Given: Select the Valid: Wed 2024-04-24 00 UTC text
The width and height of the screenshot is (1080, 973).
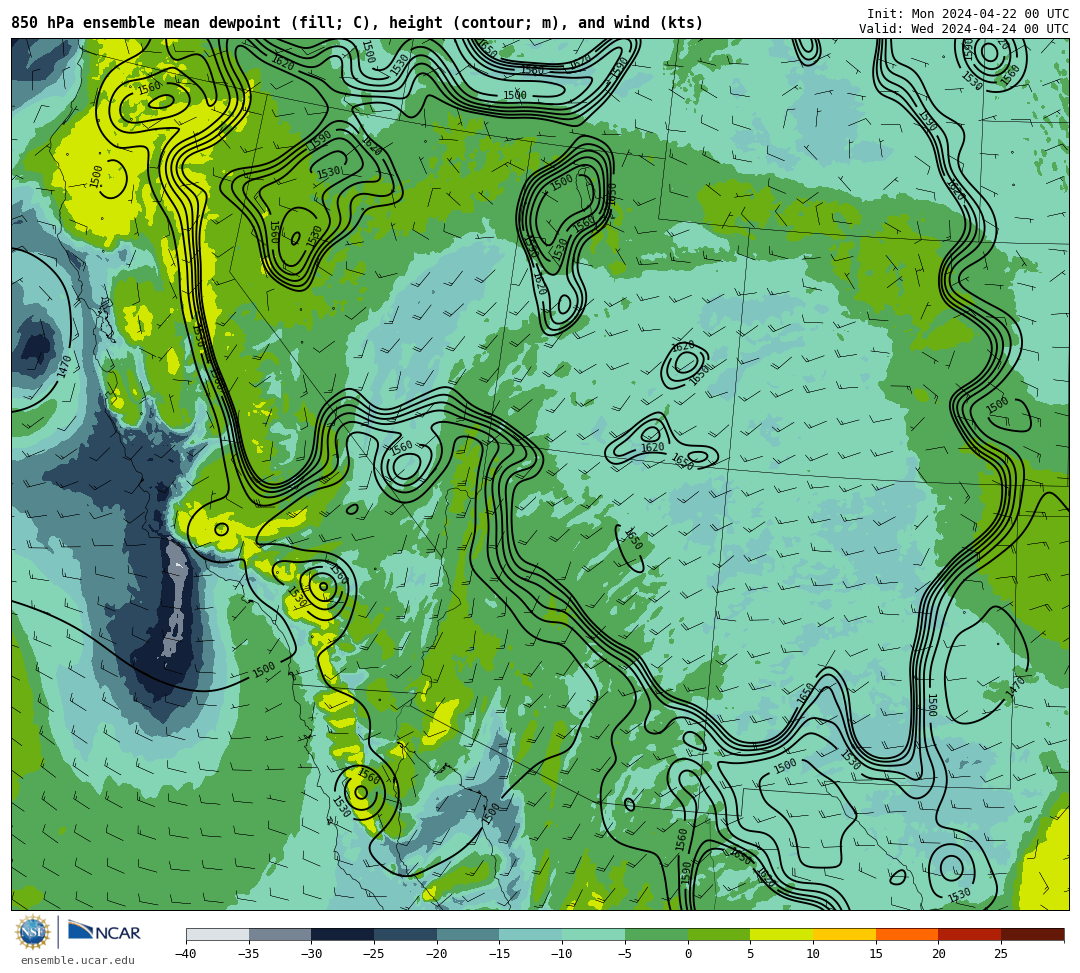Looking at the screenshot, I should pos(964,29).
